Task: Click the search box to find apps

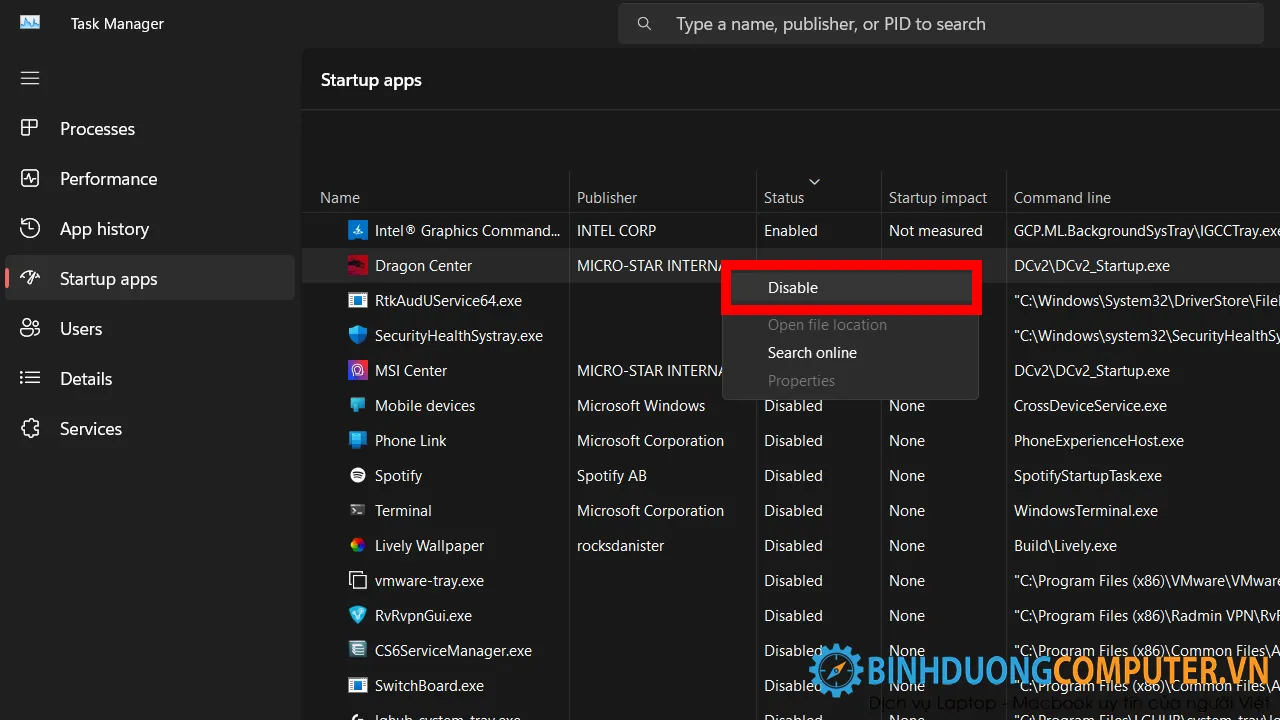Action: pos(940,23)
